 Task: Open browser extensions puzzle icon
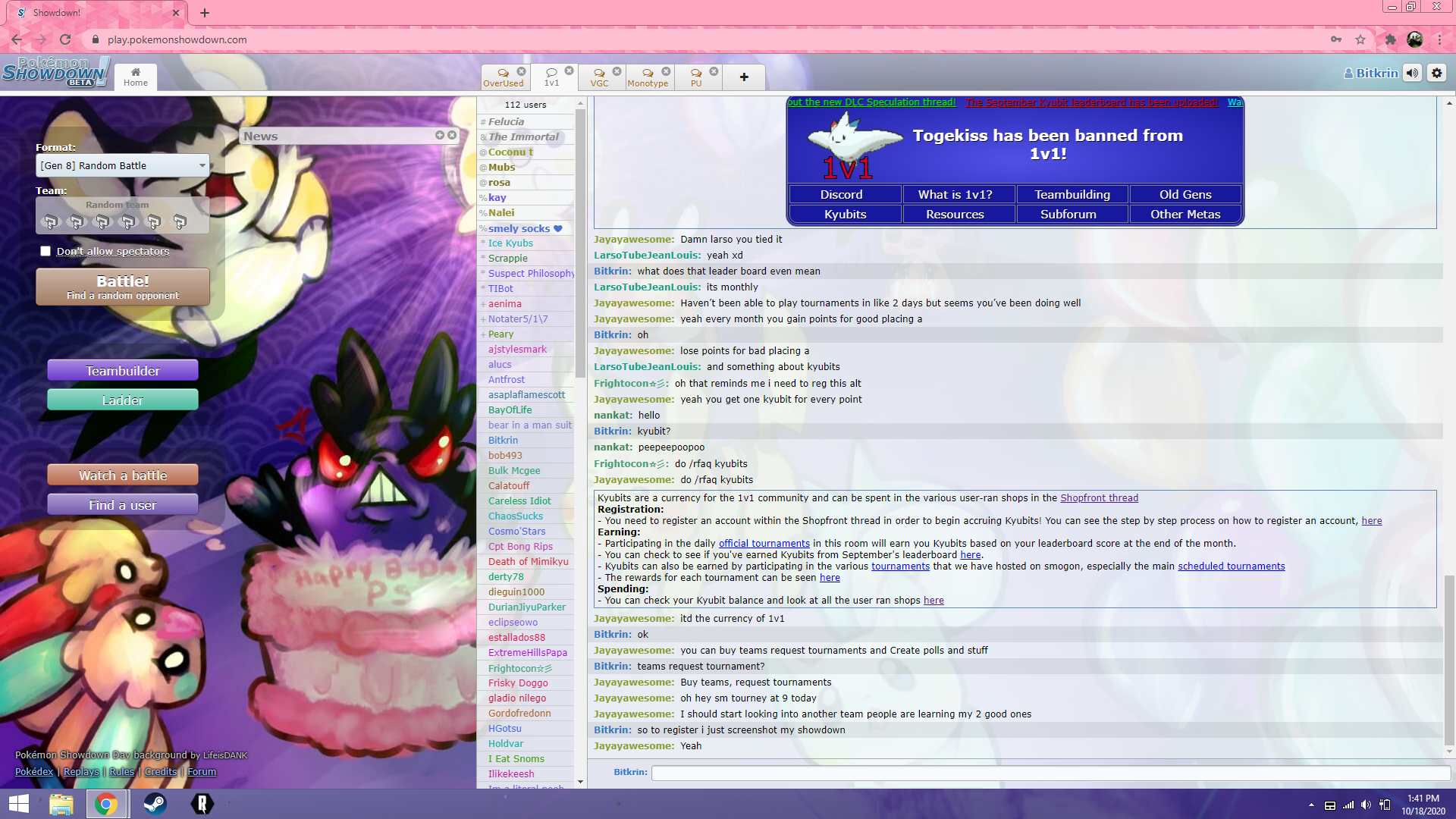(1390, 39)
